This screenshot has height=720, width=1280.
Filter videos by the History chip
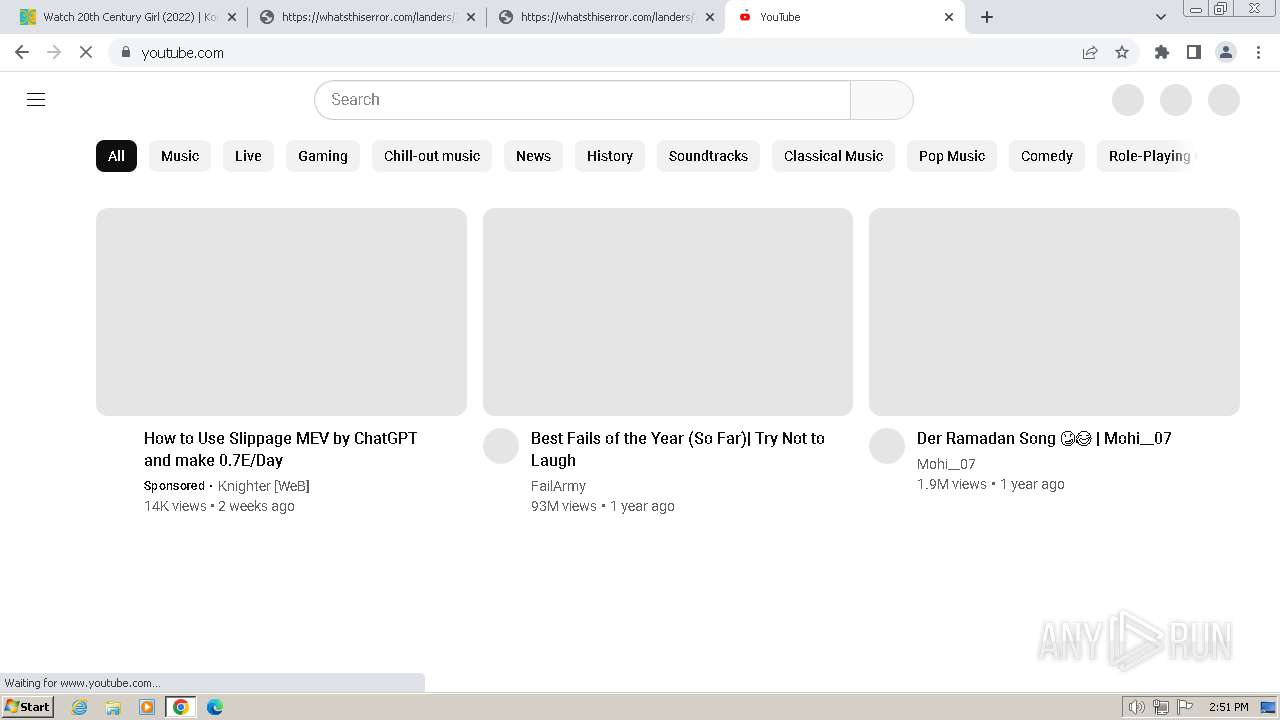click(x=610, y=156)
